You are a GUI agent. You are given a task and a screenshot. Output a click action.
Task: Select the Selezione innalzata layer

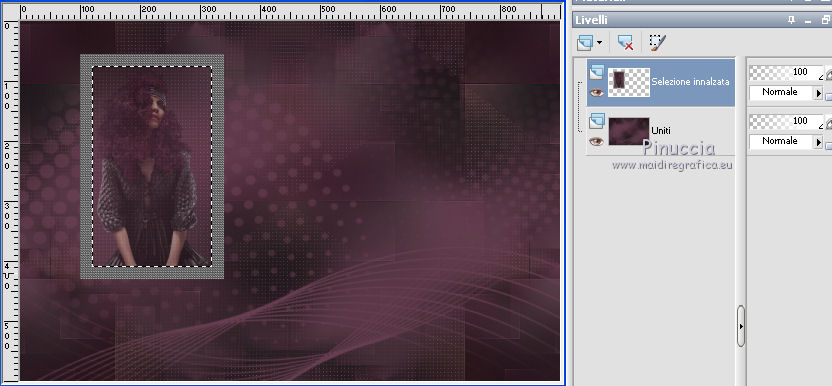[x=660, y=82]
